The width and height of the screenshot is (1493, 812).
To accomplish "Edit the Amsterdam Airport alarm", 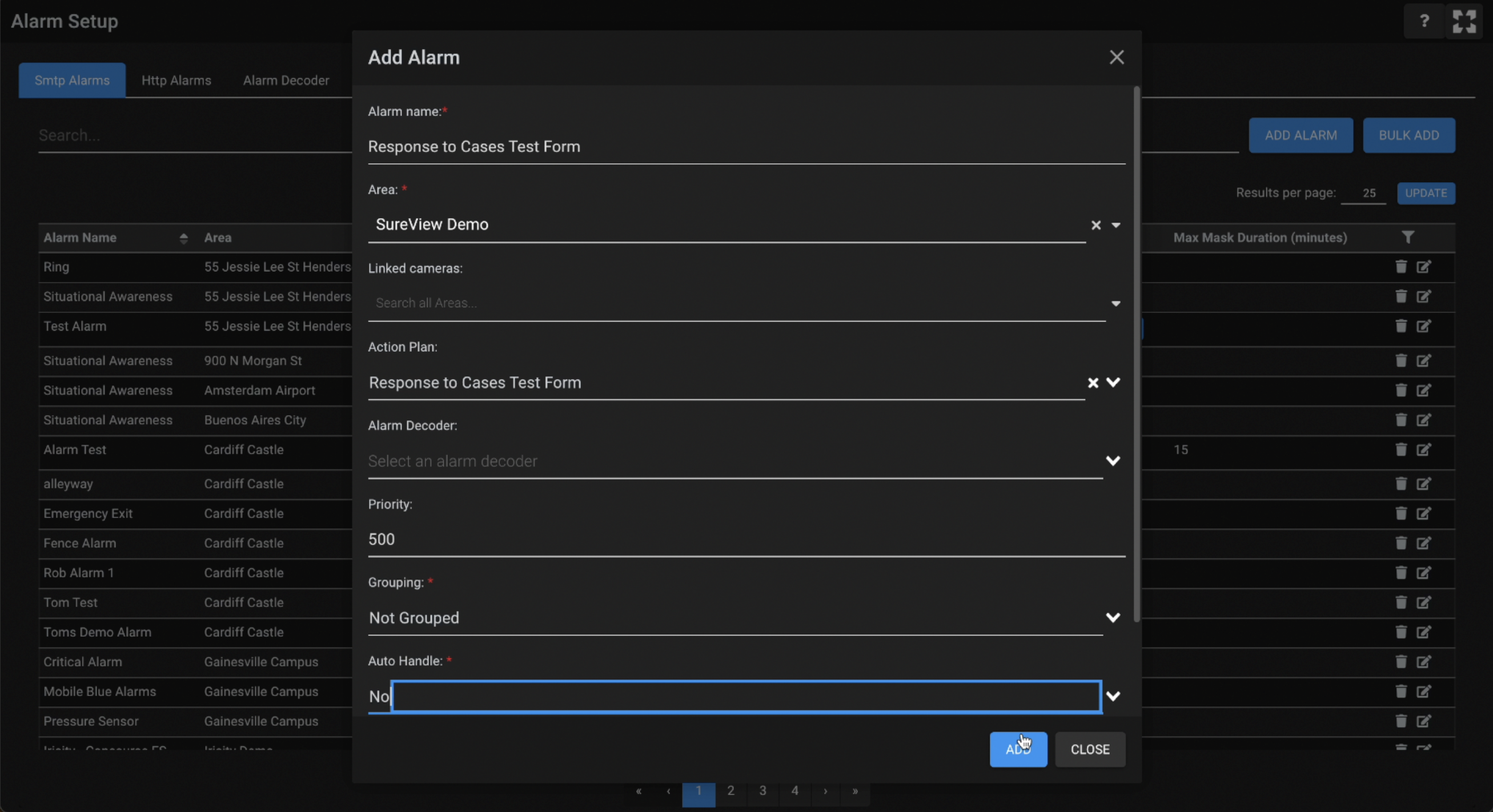I will (1424, 390).
